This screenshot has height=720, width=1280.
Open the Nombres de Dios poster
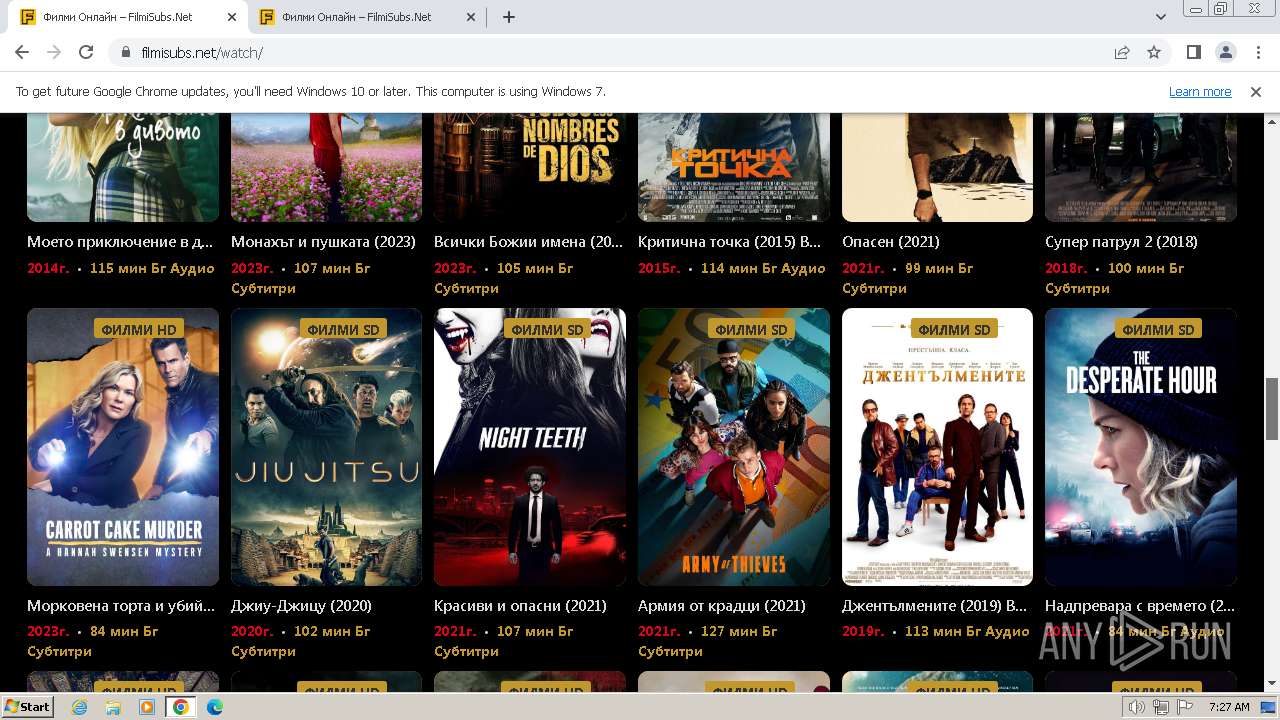coord(530,167)
